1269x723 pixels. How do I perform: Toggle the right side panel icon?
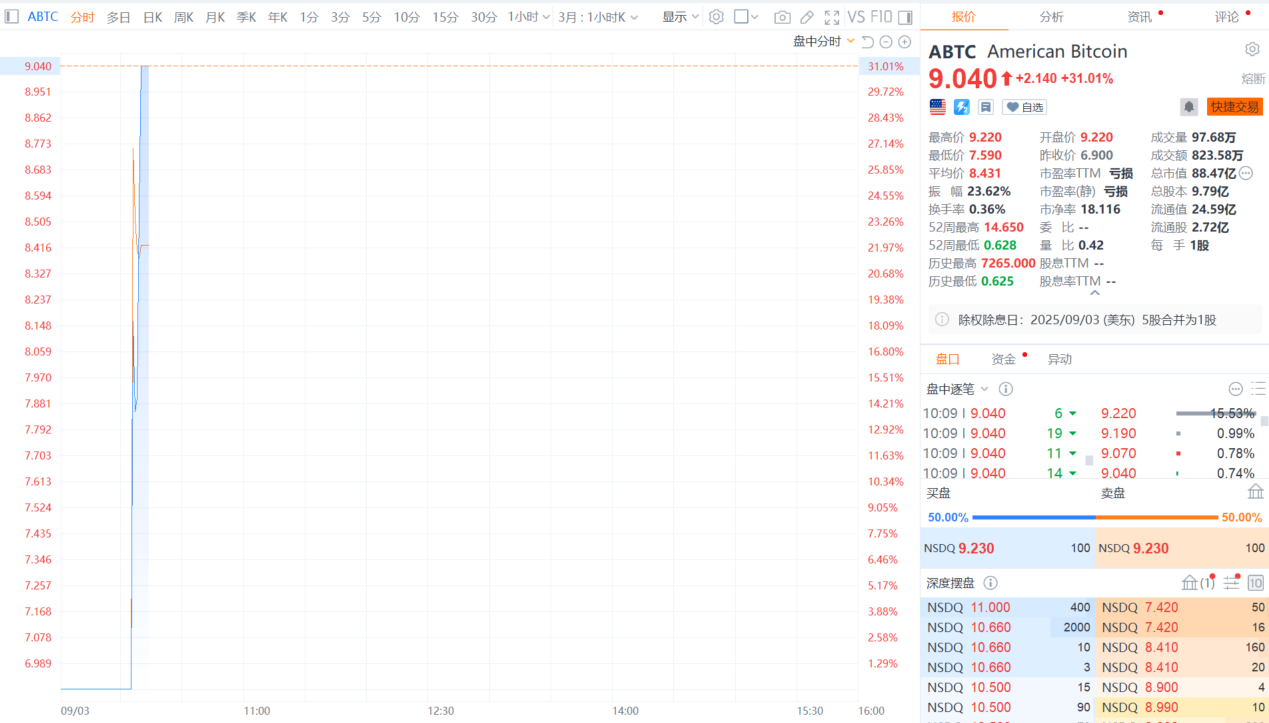[x=905, y=17]
